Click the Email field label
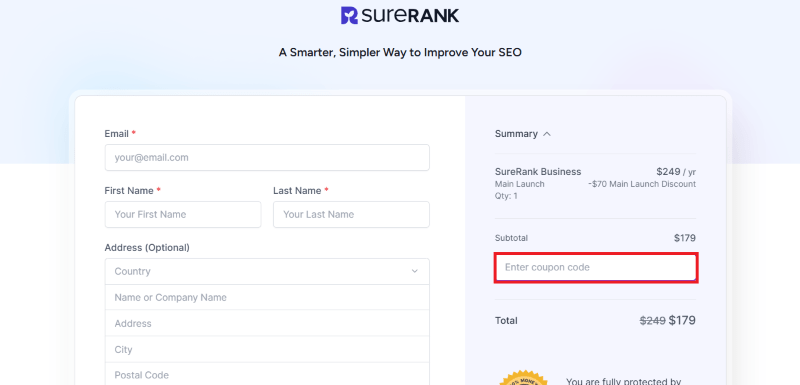Screen dimensions: 800x385 (117, 134)
